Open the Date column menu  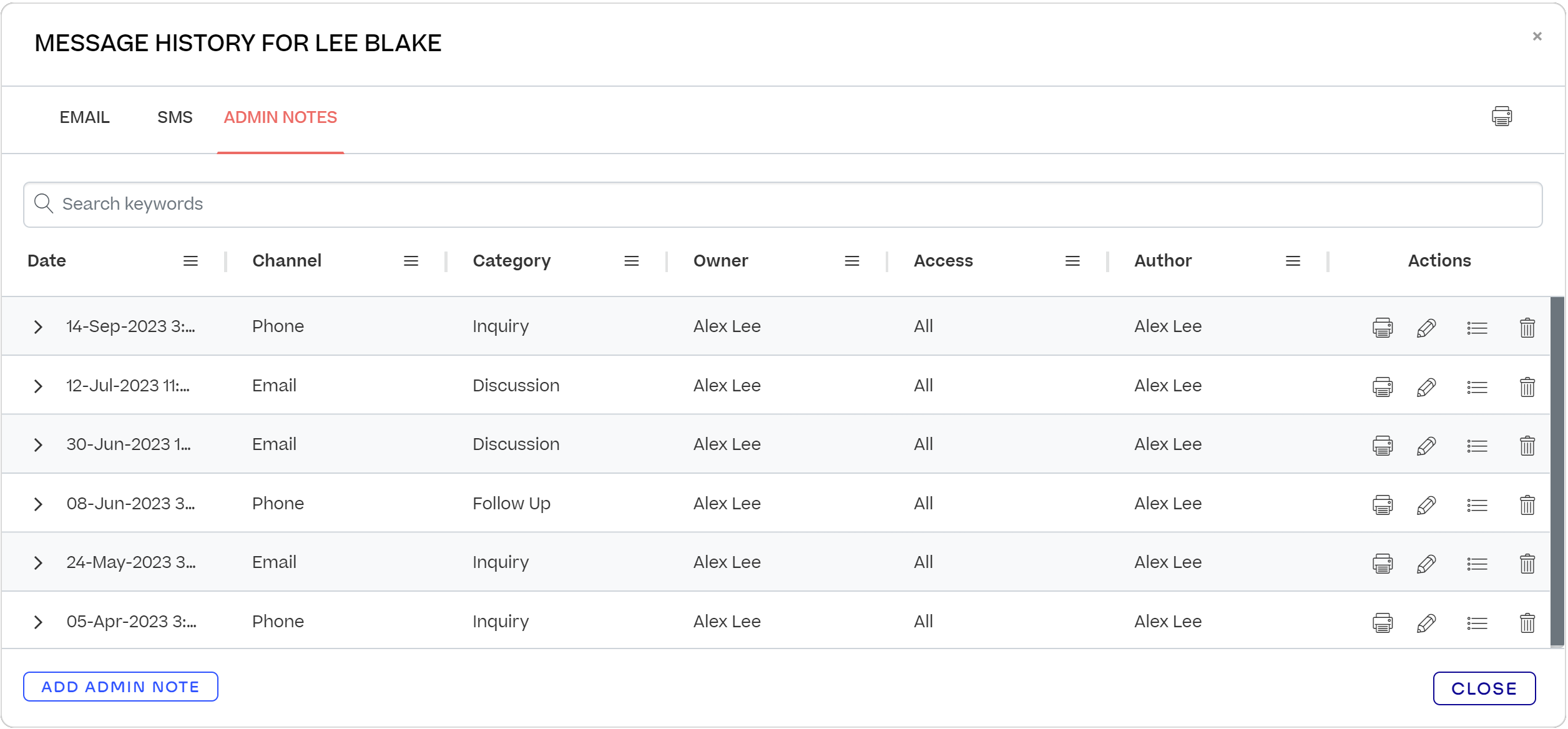190,260
